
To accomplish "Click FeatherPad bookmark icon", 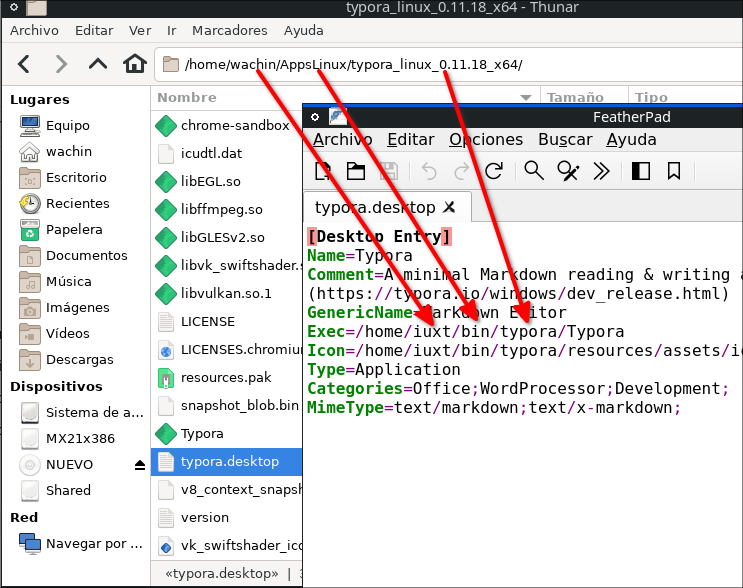I will pos(674,171).
